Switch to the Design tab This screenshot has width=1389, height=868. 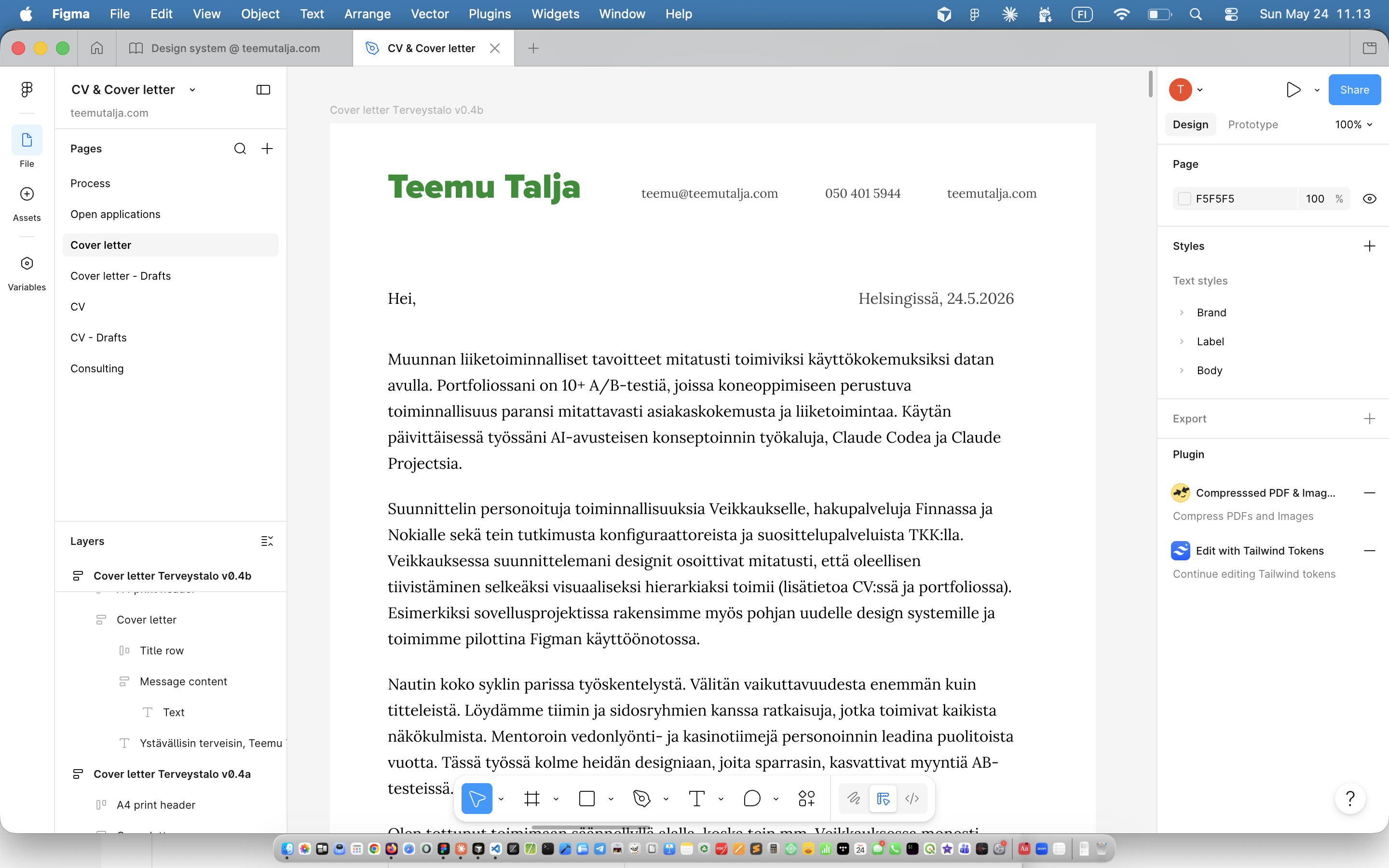1190,124
